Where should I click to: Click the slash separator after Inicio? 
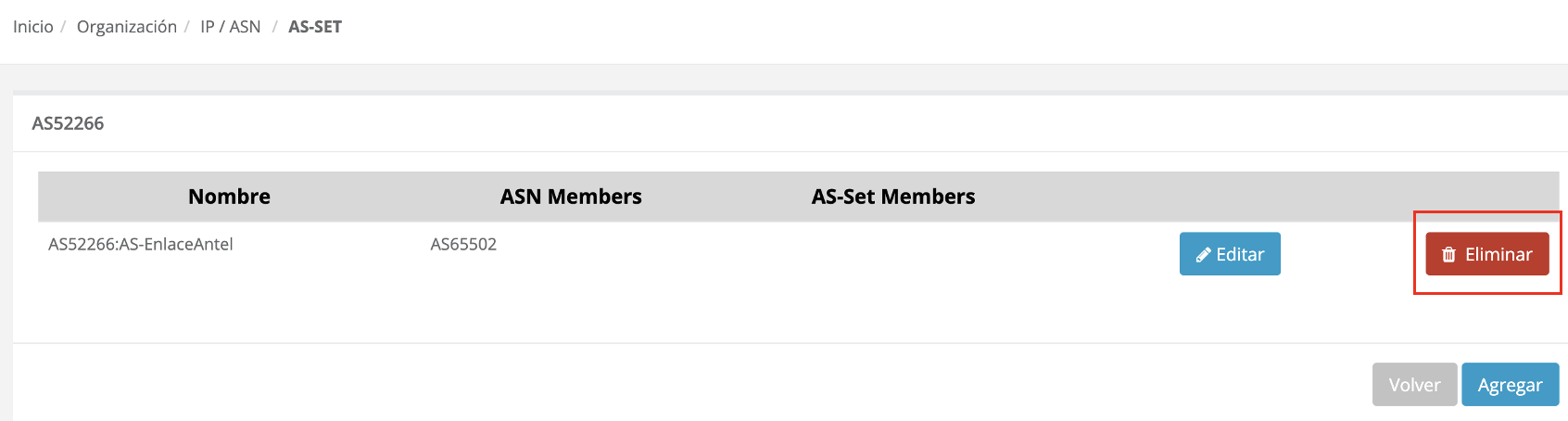click(63, 27)
